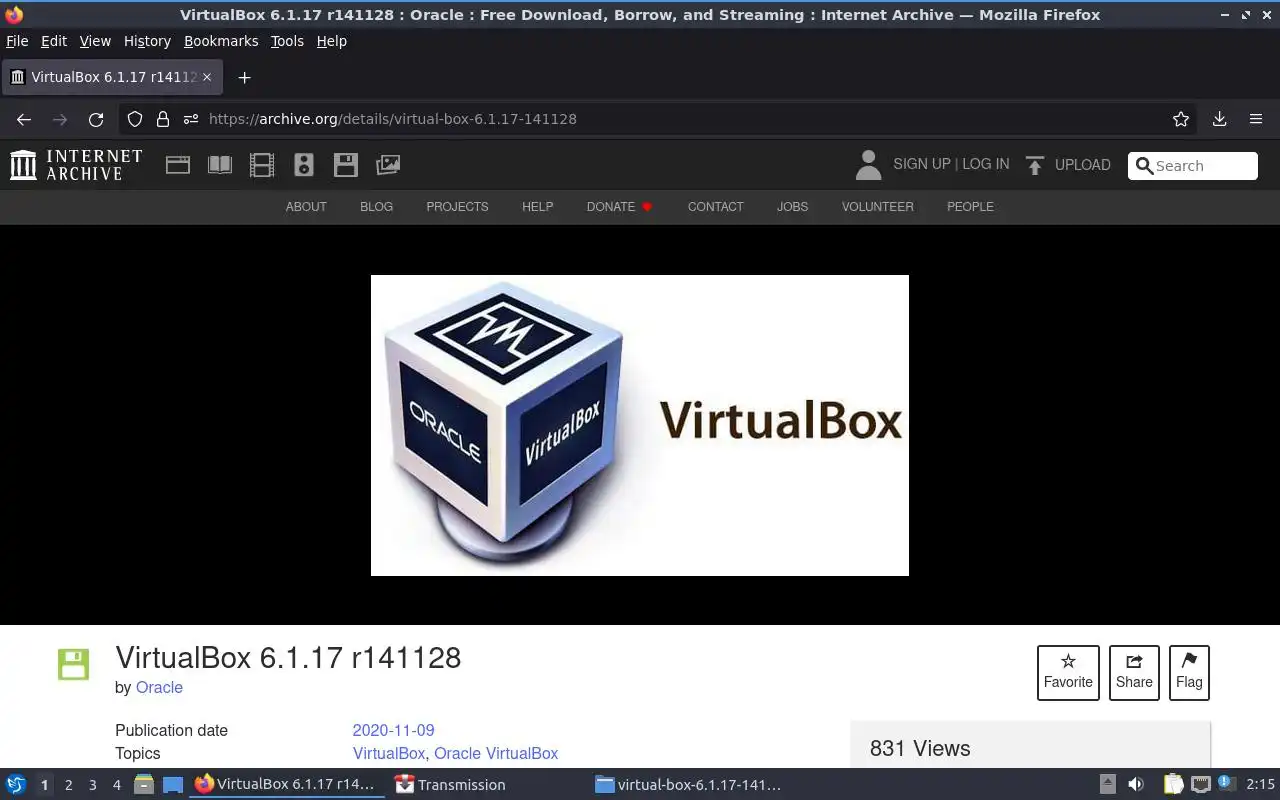Click the taskbar volume speaker icon
Screen dimensions: 1280x800
[x=1136, y=785]
